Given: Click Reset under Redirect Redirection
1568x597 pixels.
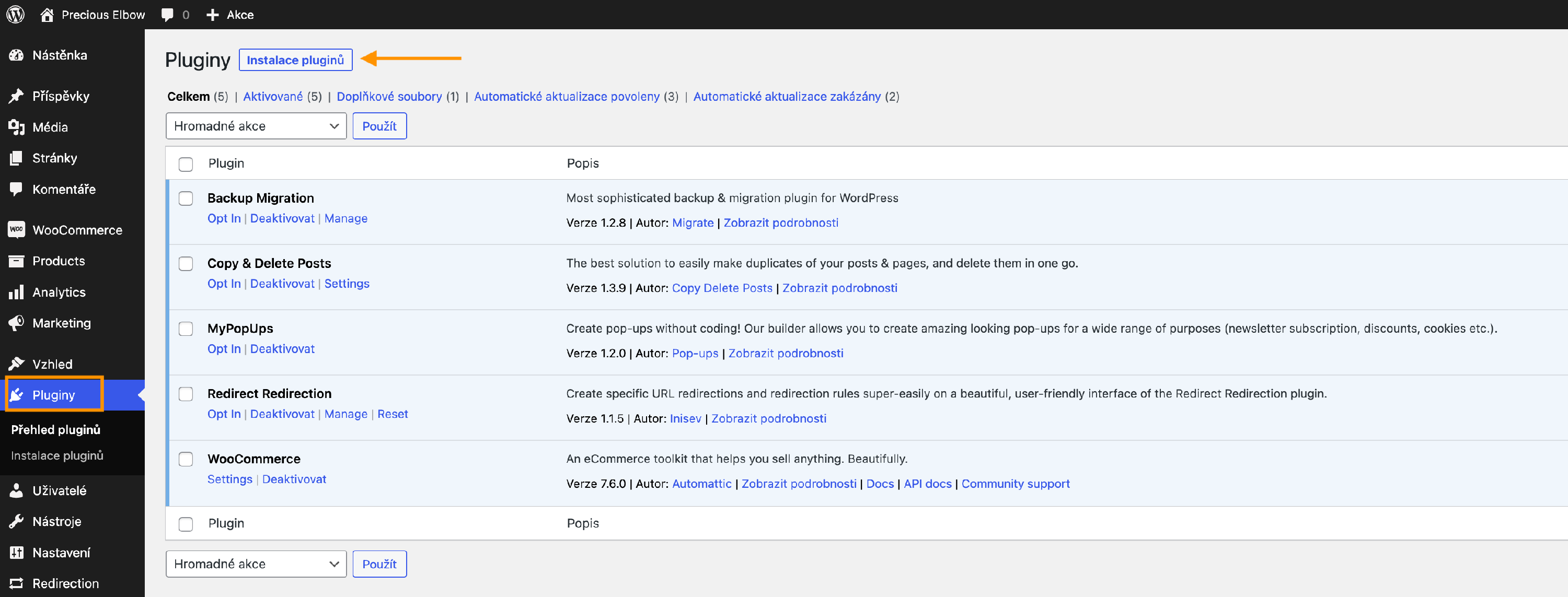Looking at the screenshot, I should (393, 414).
